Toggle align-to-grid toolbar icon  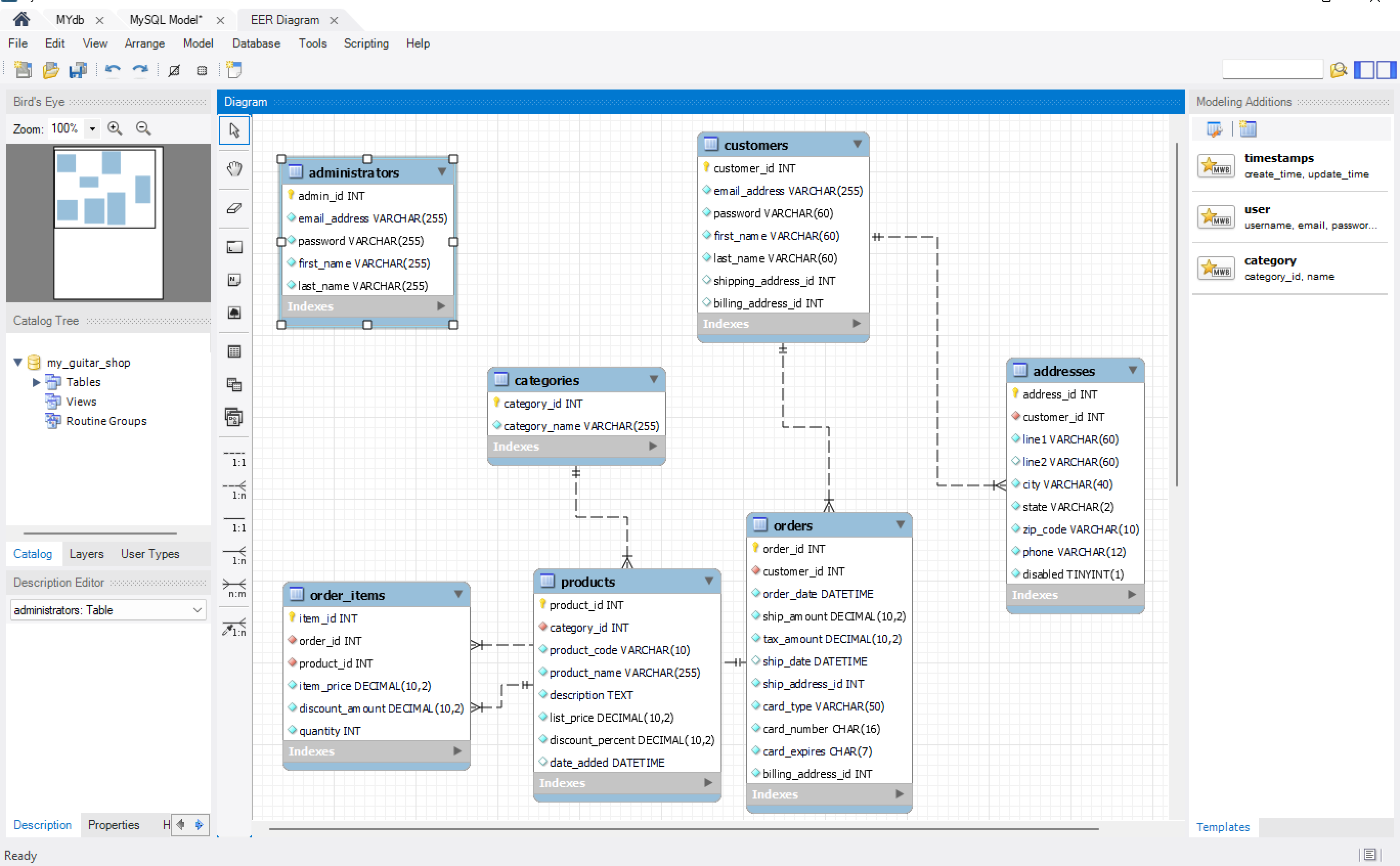pos(202,71)
